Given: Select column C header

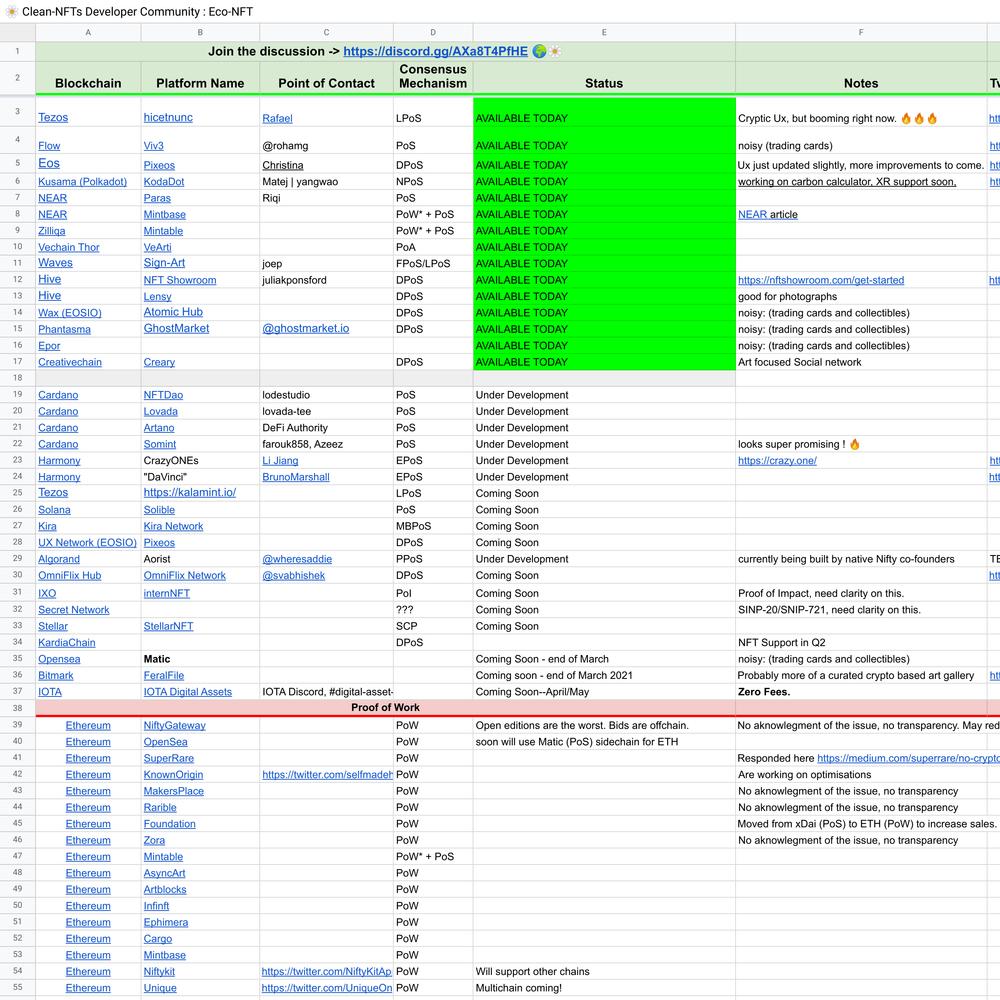Looking at the screenshot, I should 327,33.
